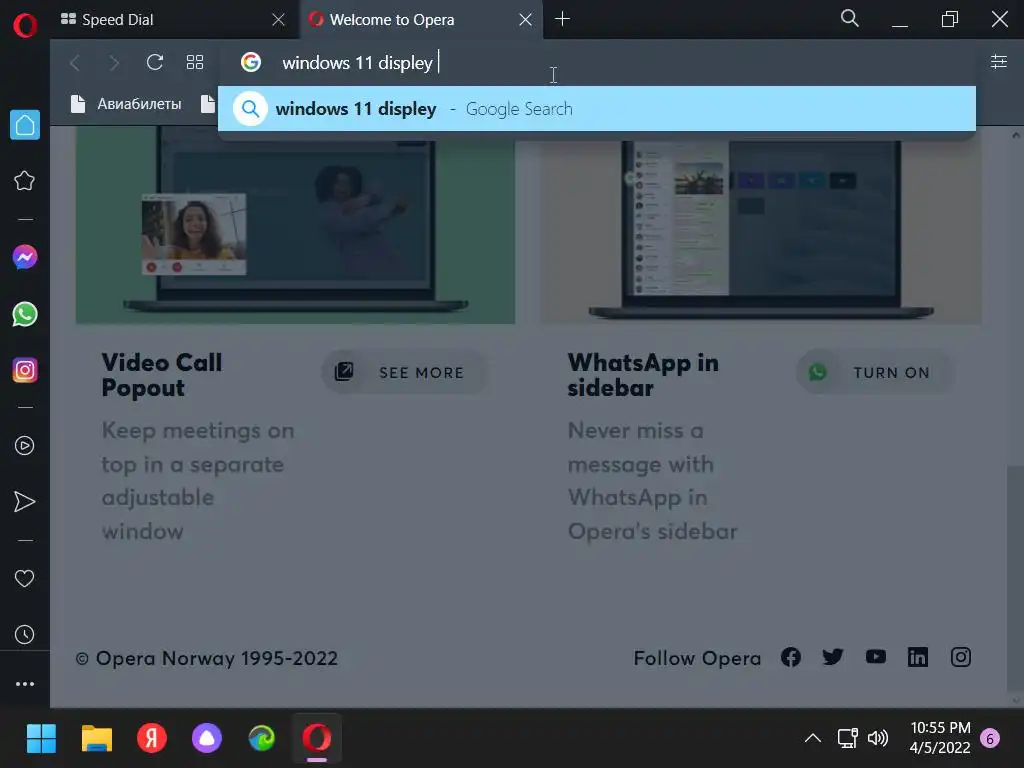
Task: Switch to the Speed Dial tab
Action: (175, 20)
